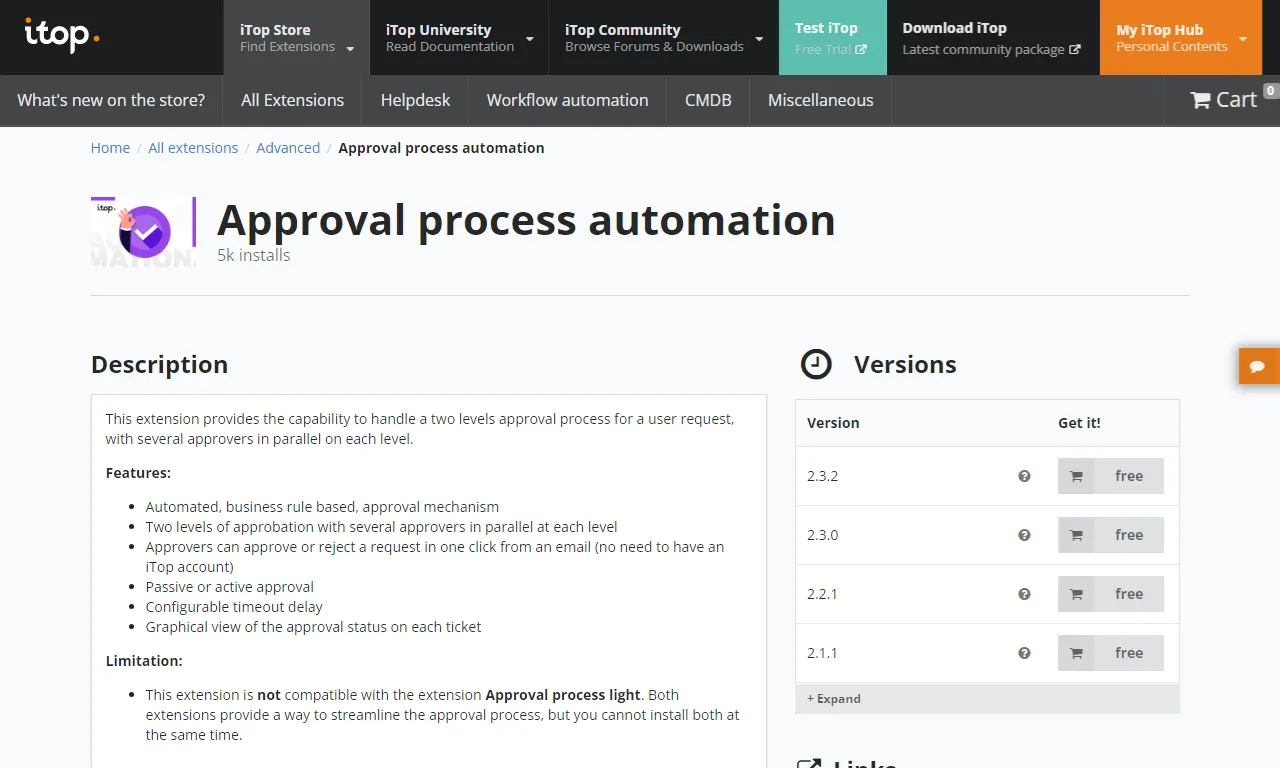This screenshot has width=1280, height=768.
Task: Click the 5k installs text
Action: tap(253, 255)
